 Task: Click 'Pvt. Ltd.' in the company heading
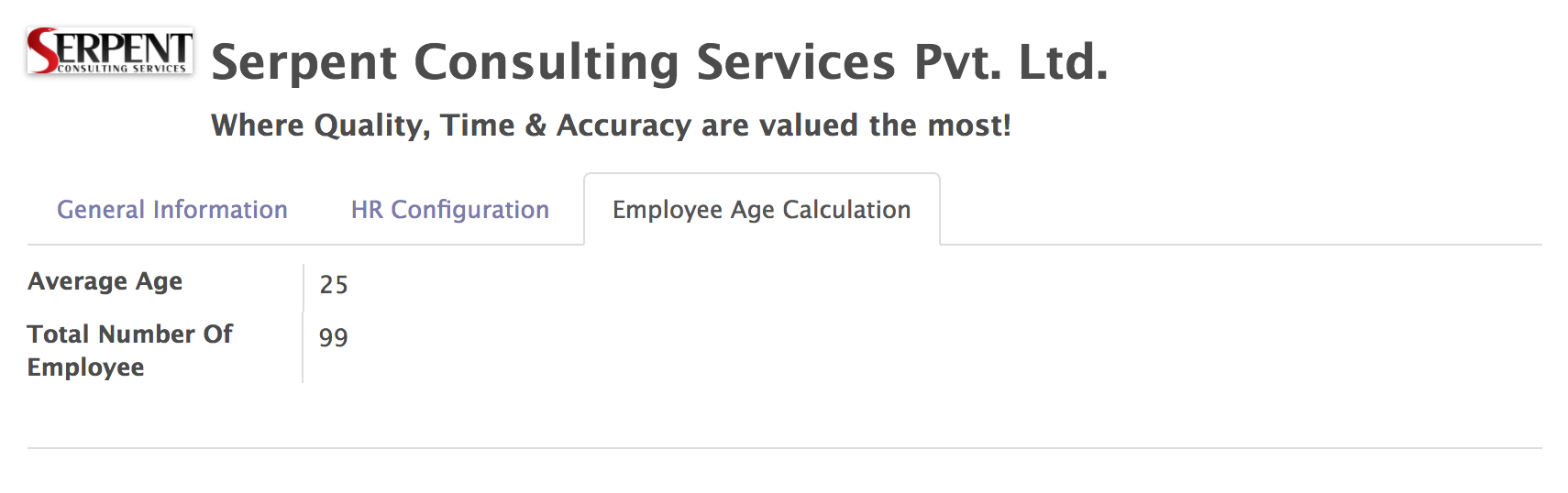click(1010, 62)
